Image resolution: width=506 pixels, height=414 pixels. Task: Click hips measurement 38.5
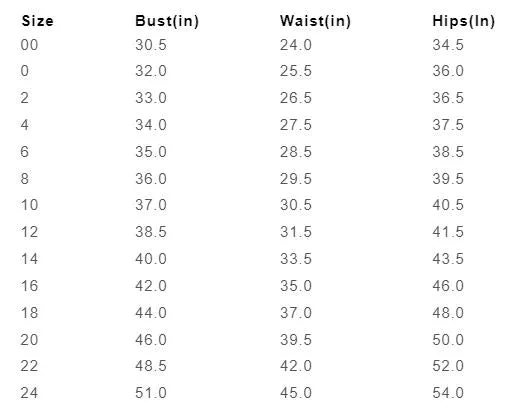[448, 152]
